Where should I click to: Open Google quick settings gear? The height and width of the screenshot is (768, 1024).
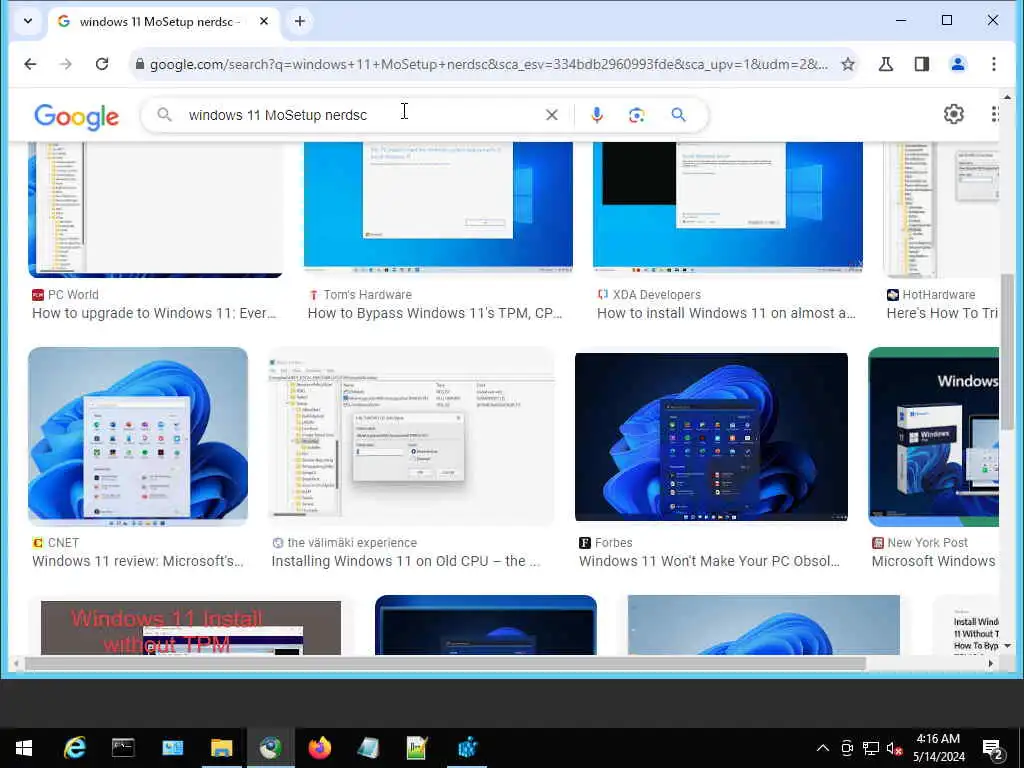[x=953, y=114]
